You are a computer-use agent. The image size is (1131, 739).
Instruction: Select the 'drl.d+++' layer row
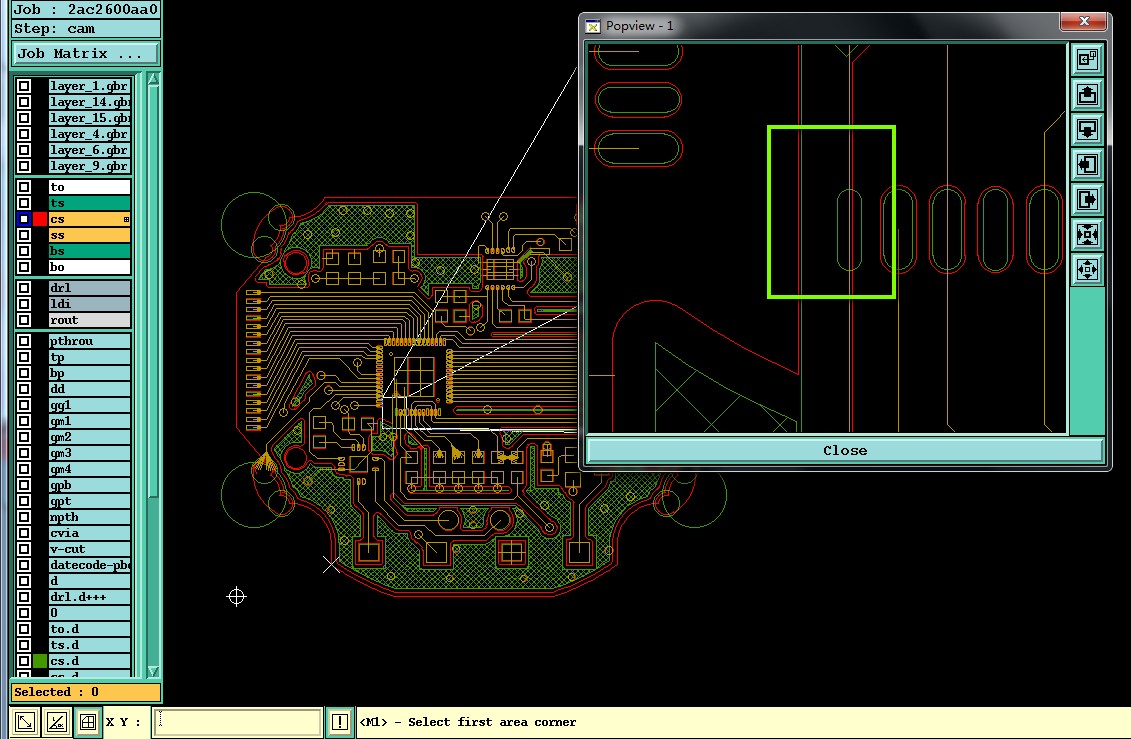click(89, 597)
